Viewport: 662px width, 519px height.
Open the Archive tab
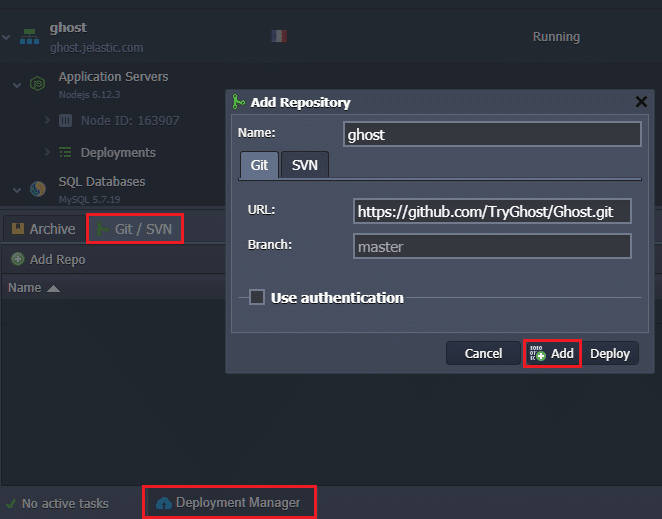click(44, 229)
